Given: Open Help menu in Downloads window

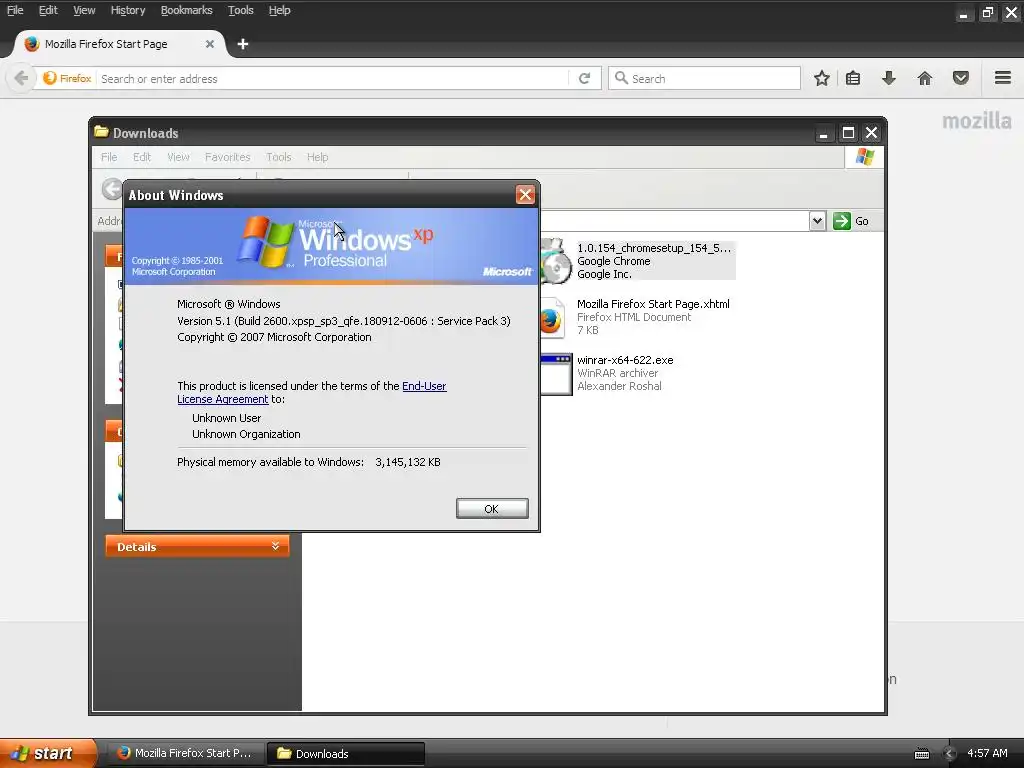Looking at the screenshot, I should pyautogui.click(x=317, y=157).
